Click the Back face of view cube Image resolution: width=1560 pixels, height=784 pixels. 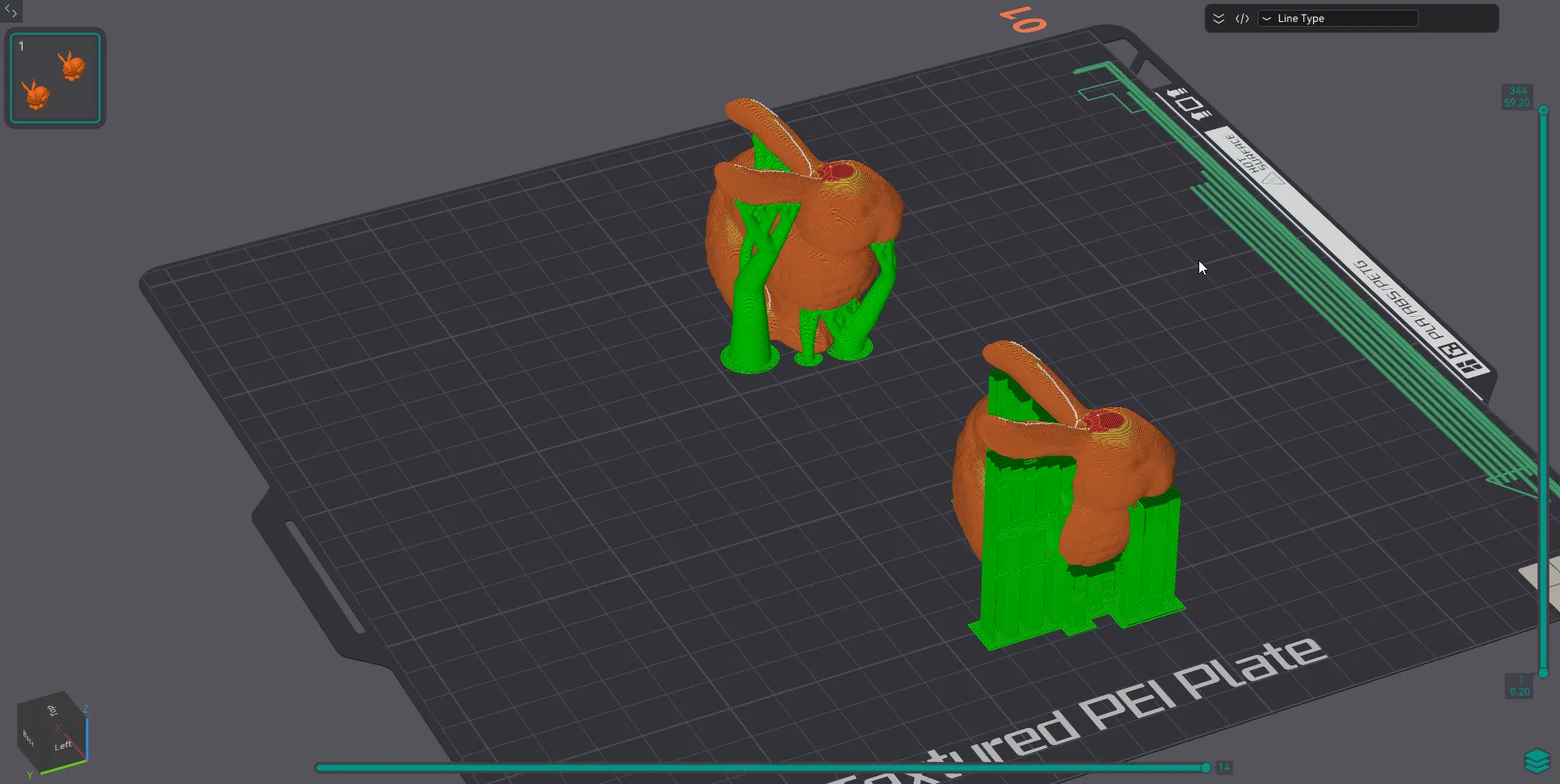(x=29, y=737)
